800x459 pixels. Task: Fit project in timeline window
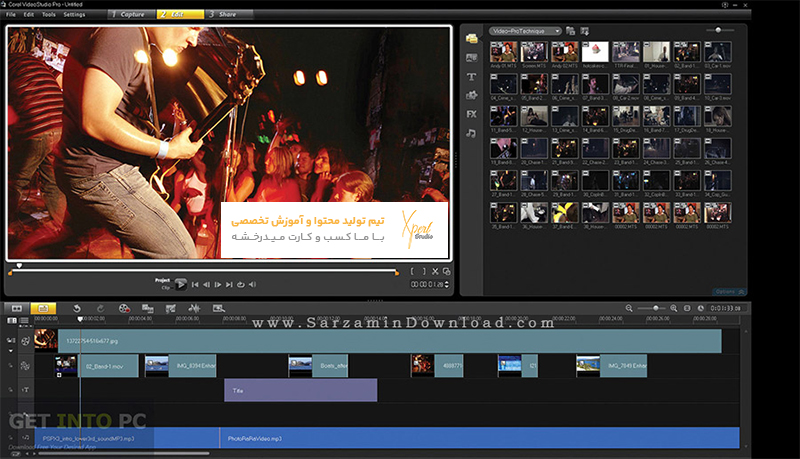point(687,308)
